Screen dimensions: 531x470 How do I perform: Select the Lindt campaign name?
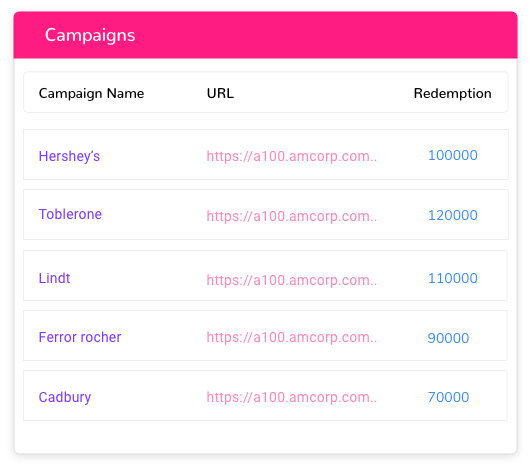(54, 278)
